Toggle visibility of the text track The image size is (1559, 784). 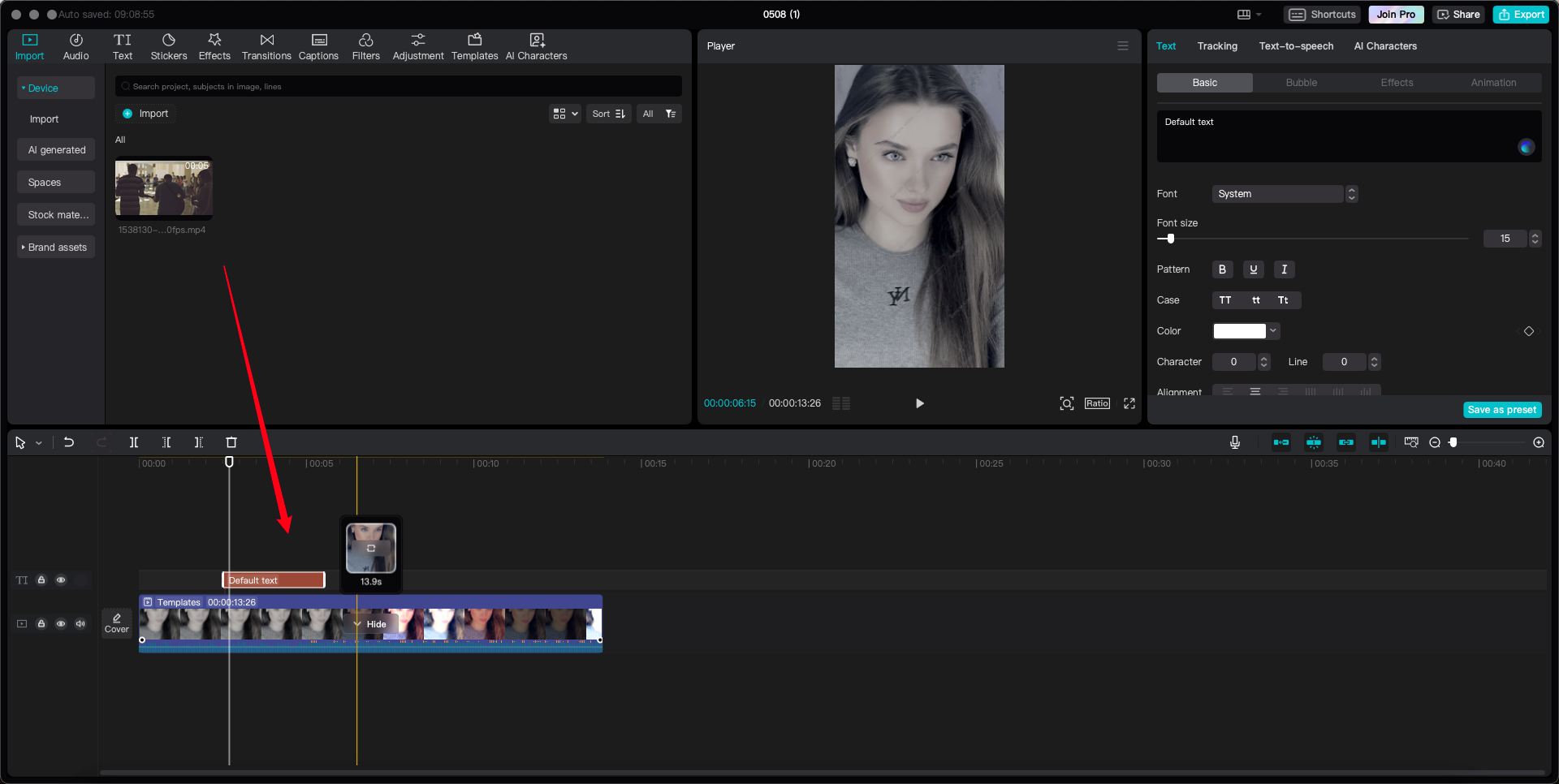[61, 579]
